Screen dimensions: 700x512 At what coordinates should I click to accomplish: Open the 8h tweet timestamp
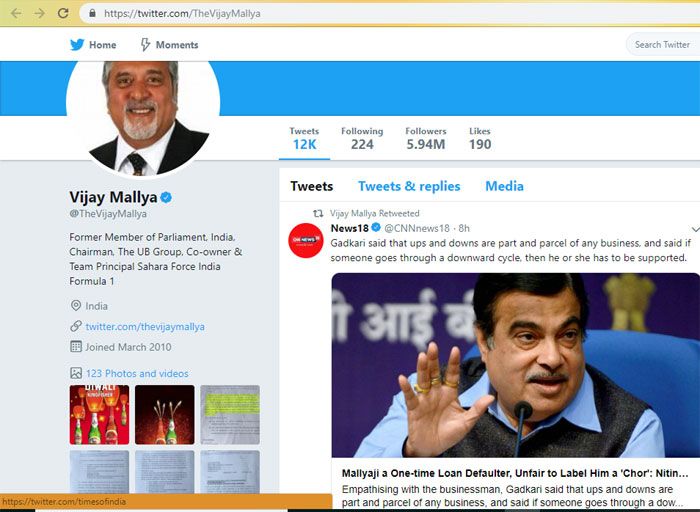464,228
